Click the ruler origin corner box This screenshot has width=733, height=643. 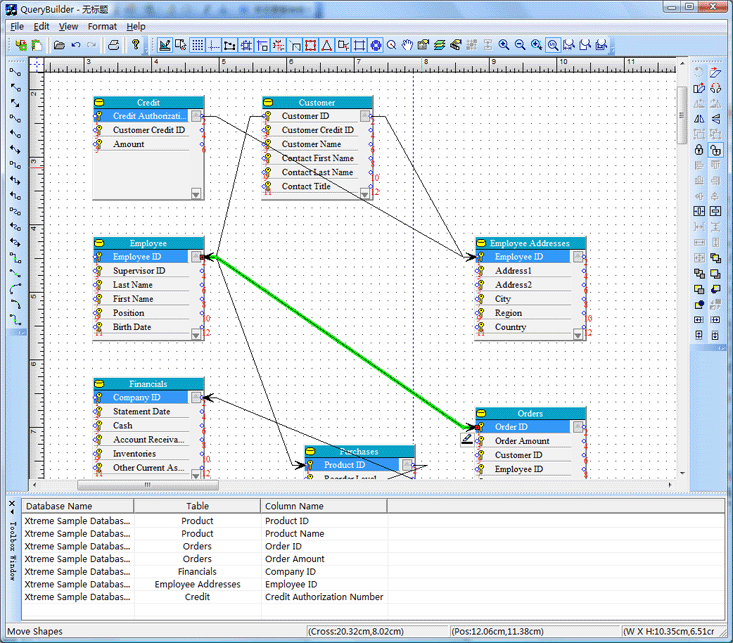36,65
